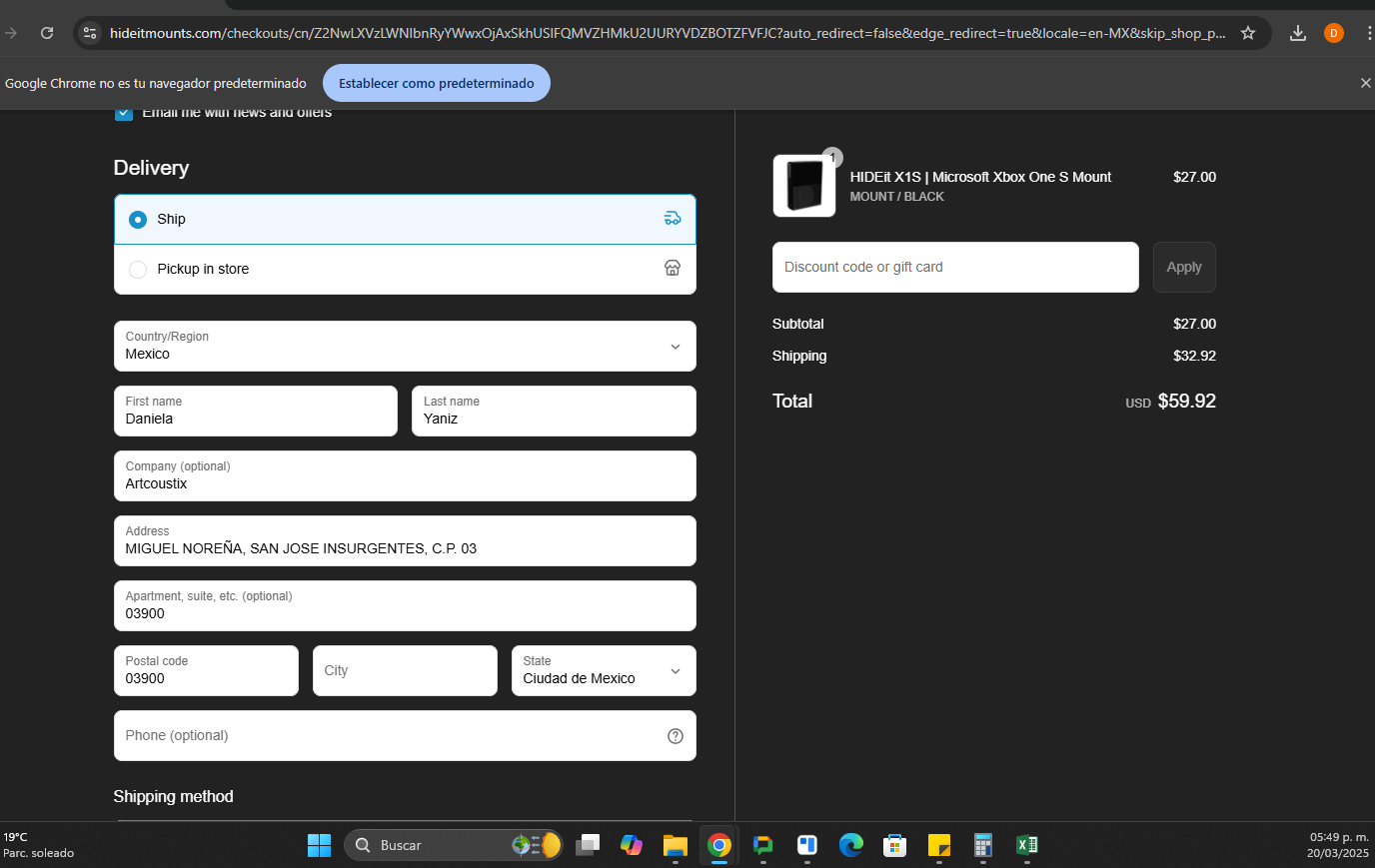This screenshot has width=1375, height=868.
Task: Bookmark this page with the star icon
Action: tap(1248, 33)
